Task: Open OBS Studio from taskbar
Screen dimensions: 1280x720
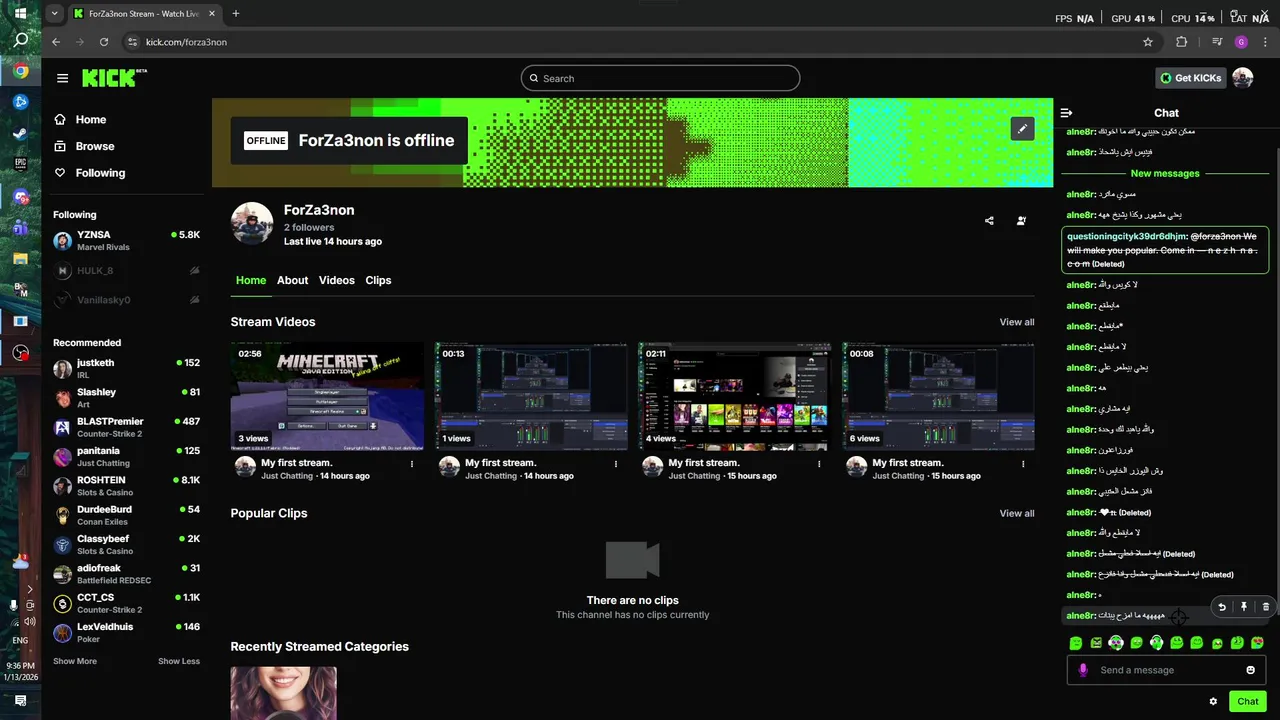Action: tap(20, 353)
